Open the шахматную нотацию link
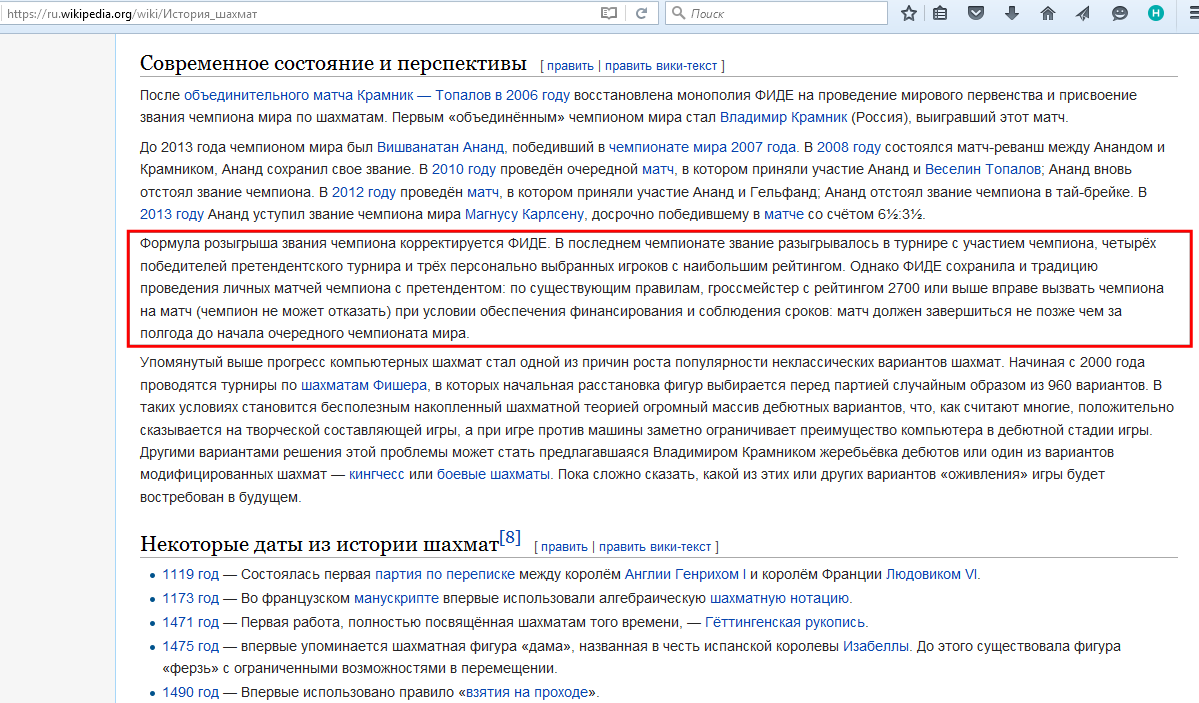1199x703 pixels. point(779,598)
